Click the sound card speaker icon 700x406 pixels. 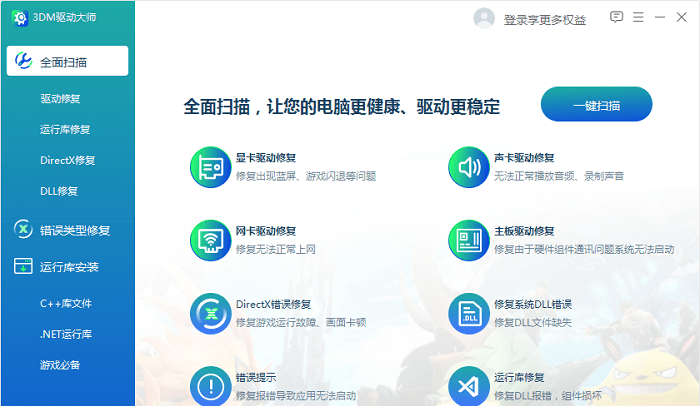(x=468, y=166)
